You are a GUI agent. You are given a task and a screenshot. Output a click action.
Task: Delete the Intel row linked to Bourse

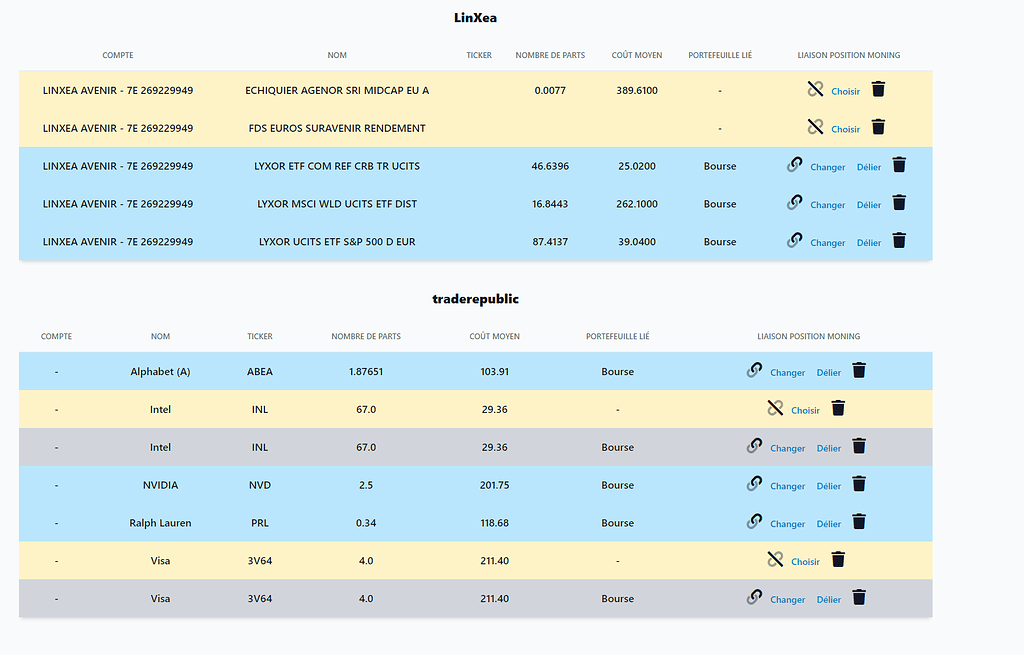(859, 446)
